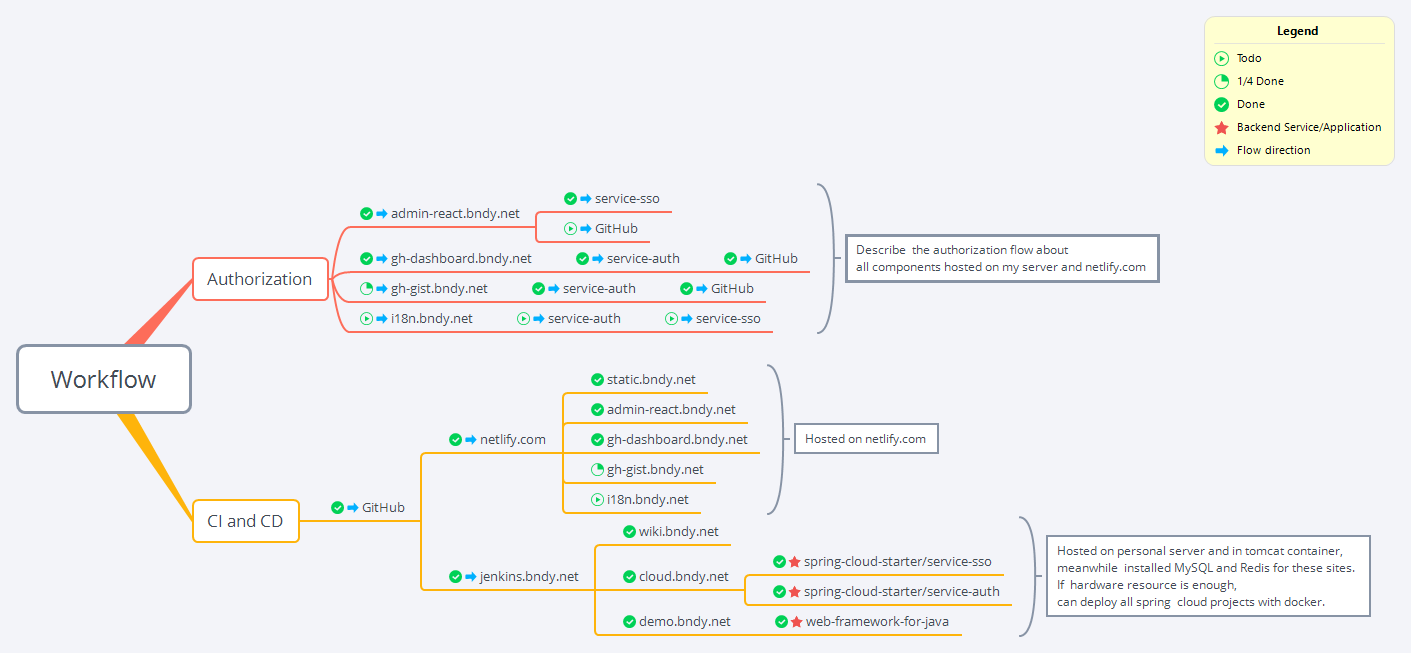Click the 1/4 Done icon in the legend
1411x653 pixels.
point(1221,81)
